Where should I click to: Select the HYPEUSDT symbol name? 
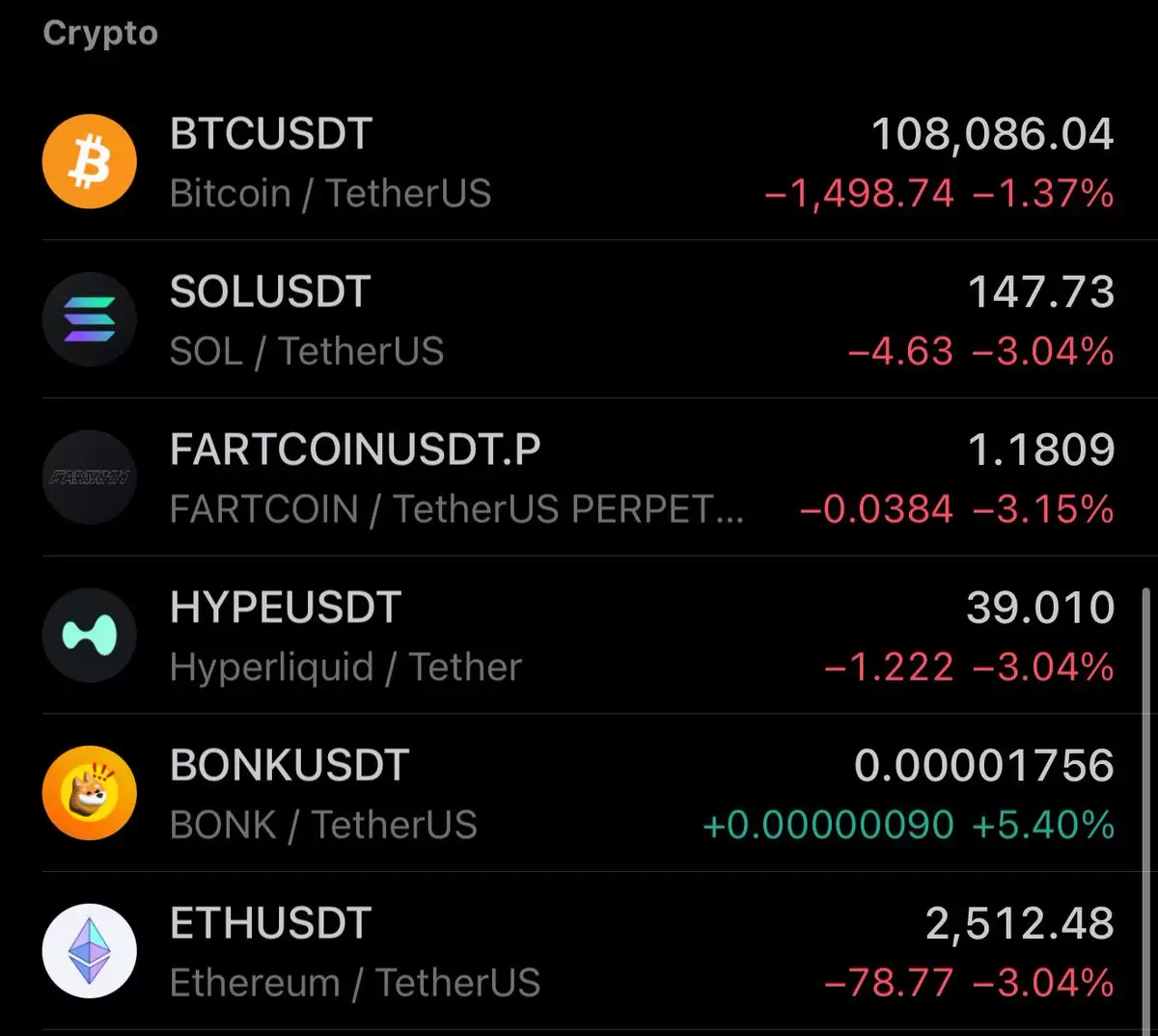click(286, 608)
